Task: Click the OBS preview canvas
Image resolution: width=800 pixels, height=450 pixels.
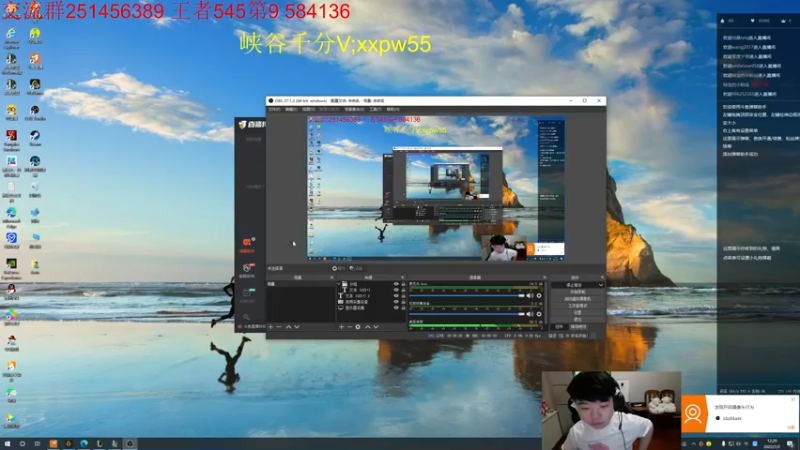Action: click(x=436, y=188)
